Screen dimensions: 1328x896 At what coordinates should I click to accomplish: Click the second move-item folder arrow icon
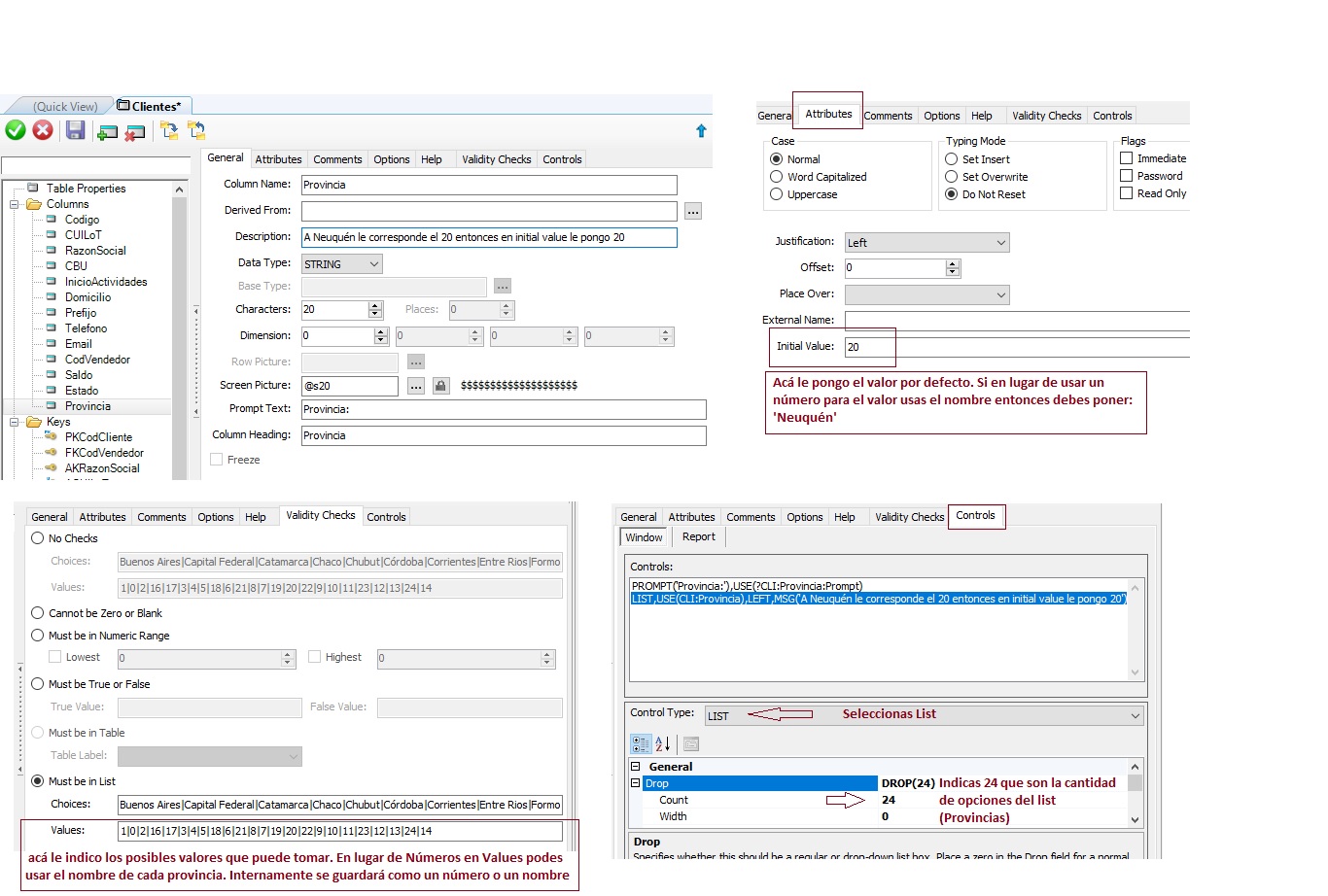point(196,130)
